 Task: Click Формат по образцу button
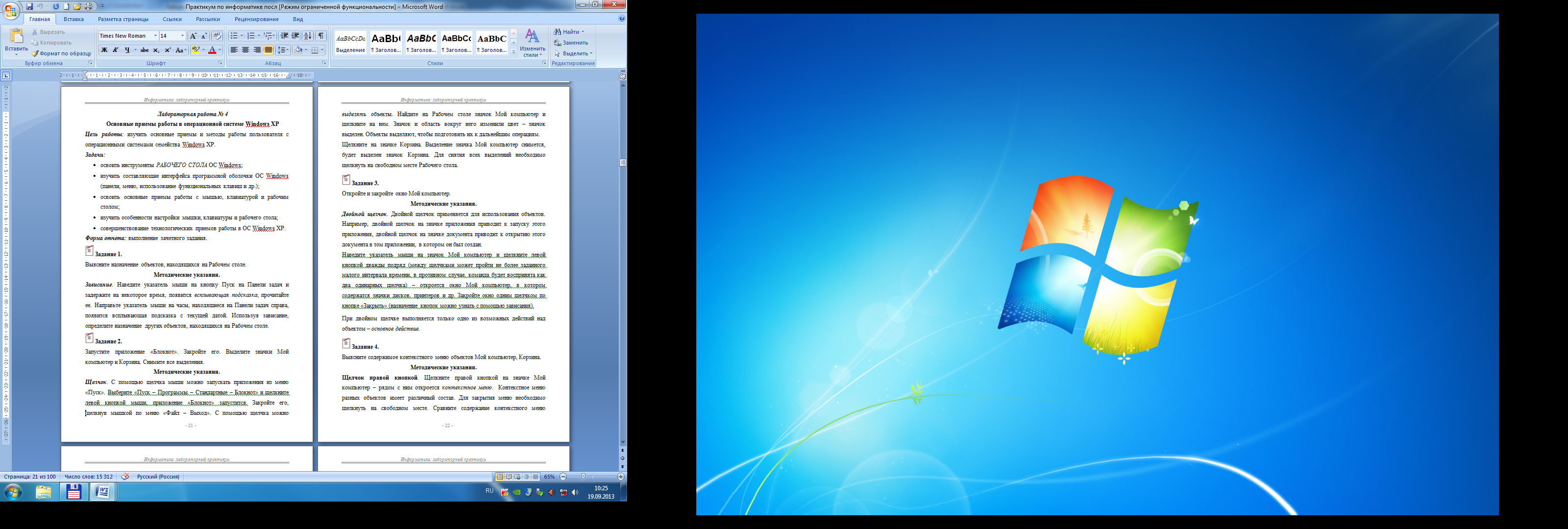(x=61, y=53)
